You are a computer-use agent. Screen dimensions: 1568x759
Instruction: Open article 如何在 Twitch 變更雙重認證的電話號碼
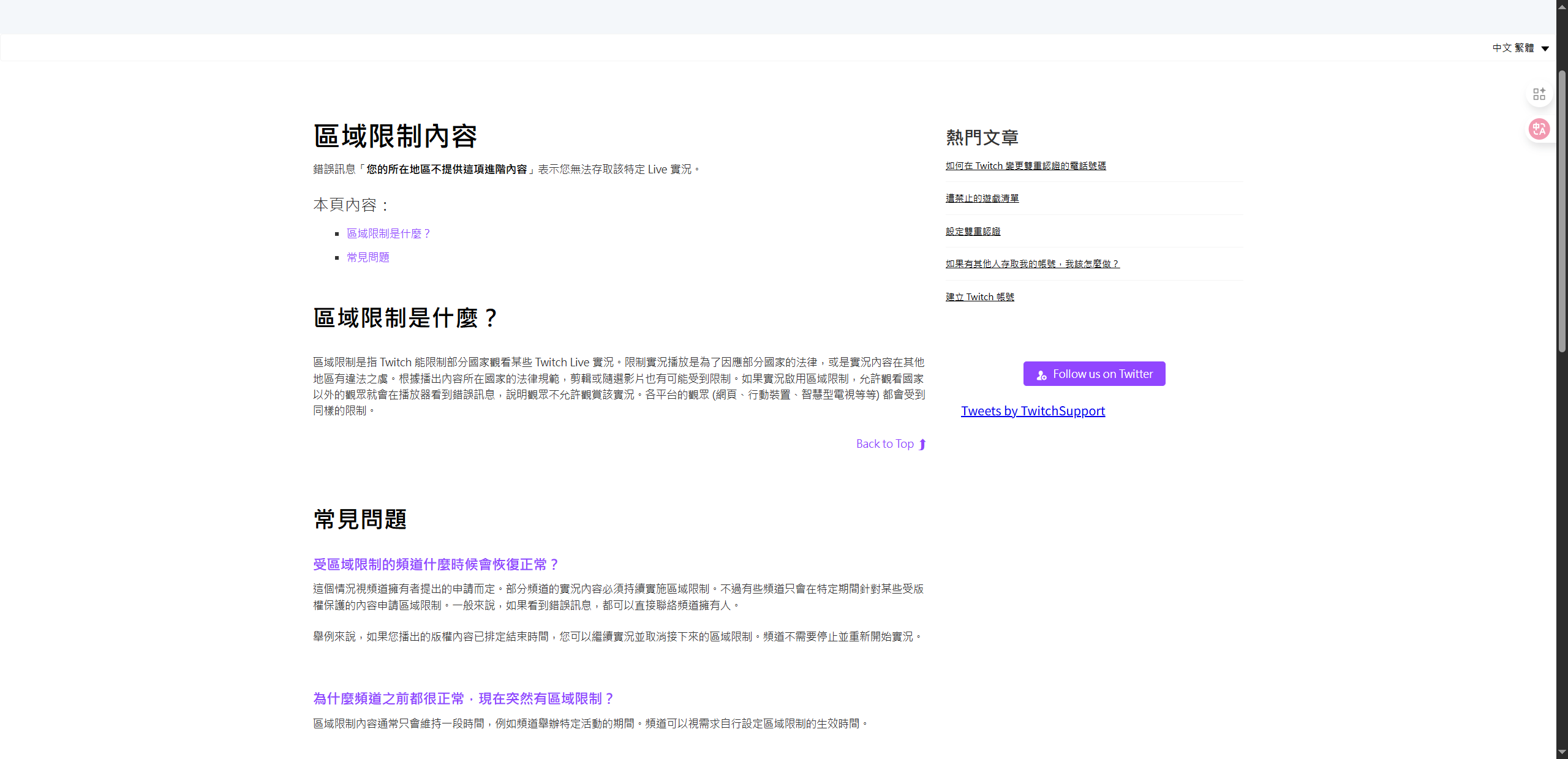[x=1025, y=166]
